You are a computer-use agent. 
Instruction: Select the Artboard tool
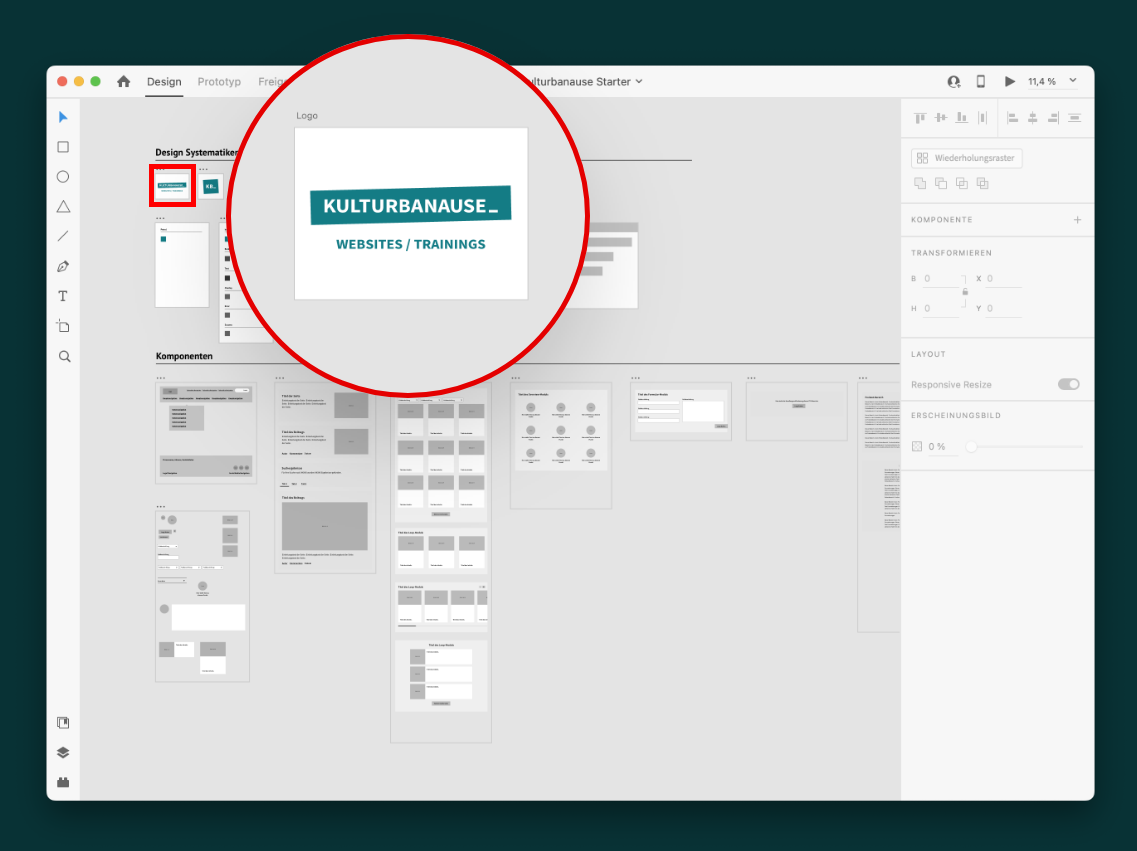click(x=63, y=326)
